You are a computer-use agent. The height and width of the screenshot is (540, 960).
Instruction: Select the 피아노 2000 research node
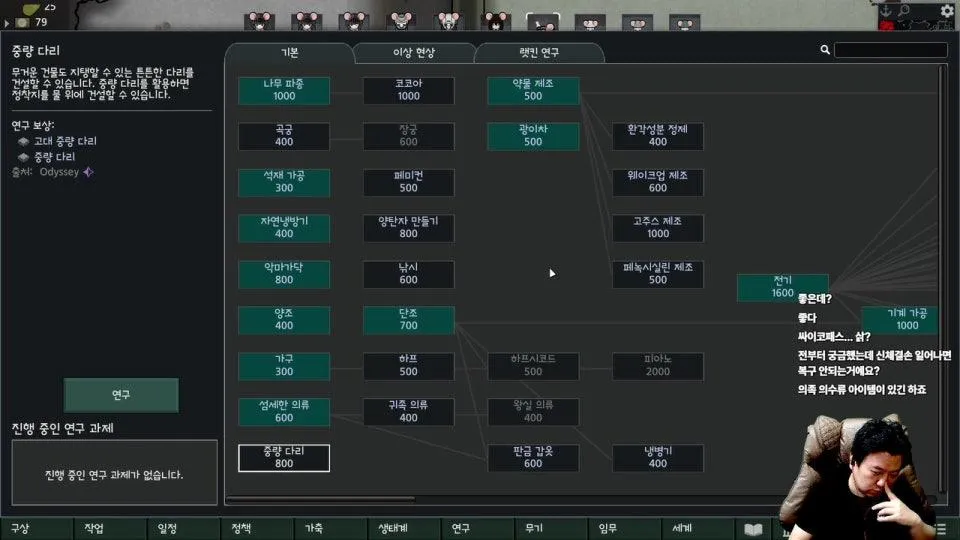point(658,366)
